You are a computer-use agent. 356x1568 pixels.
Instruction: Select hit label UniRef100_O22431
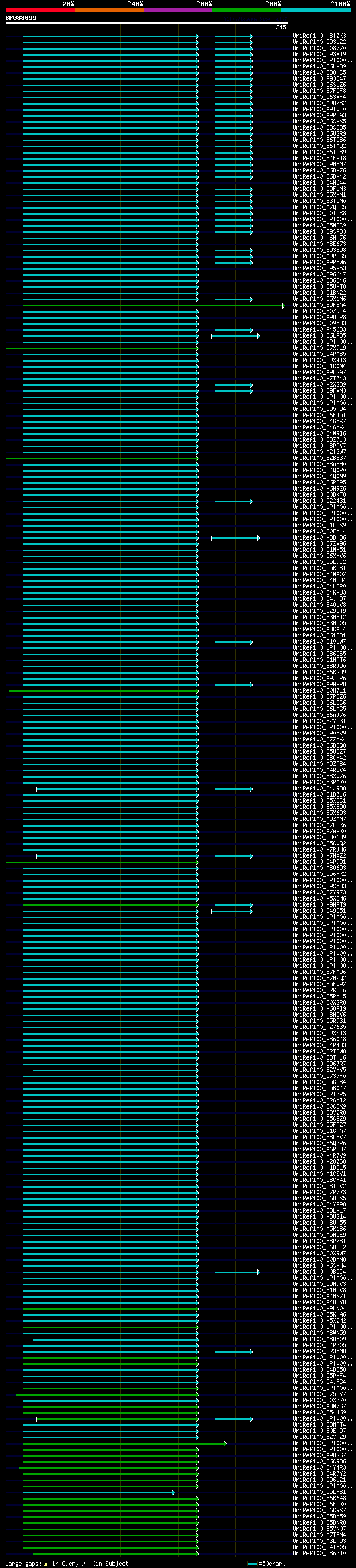click(x=319, y=501)
